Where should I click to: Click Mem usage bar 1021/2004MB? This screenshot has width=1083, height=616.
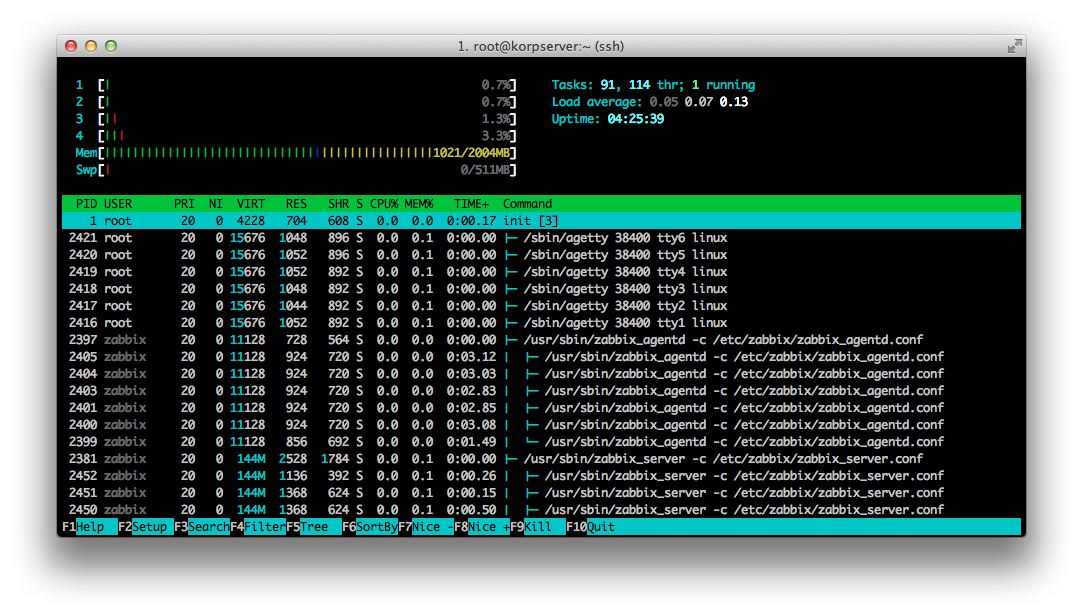point(296,153)
